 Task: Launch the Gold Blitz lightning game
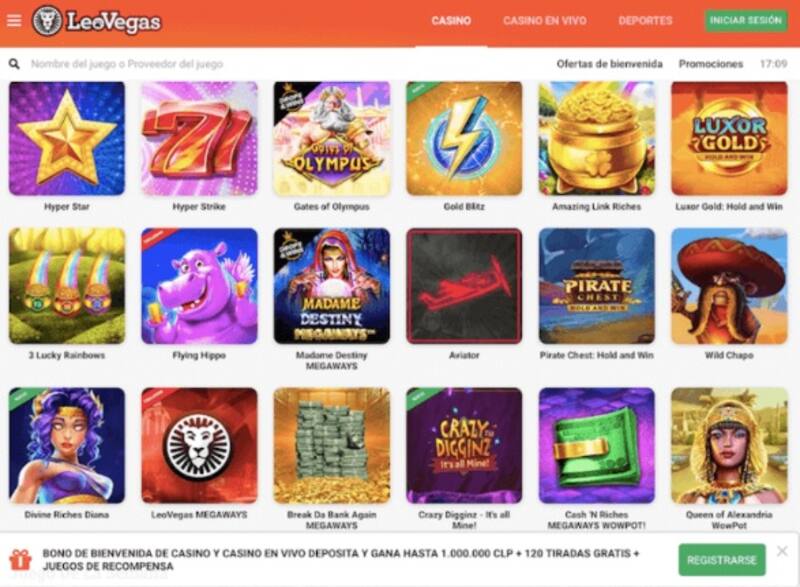pos(464,138)
